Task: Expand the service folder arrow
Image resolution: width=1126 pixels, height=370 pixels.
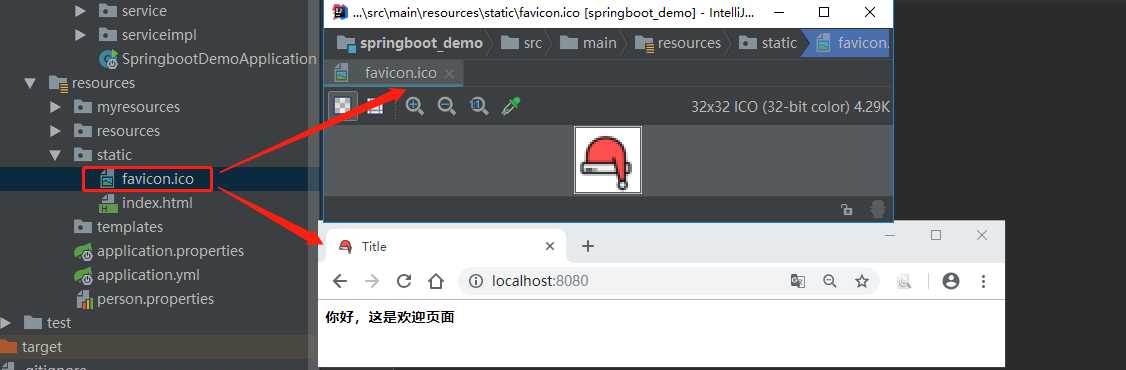Action: [80, 11]
